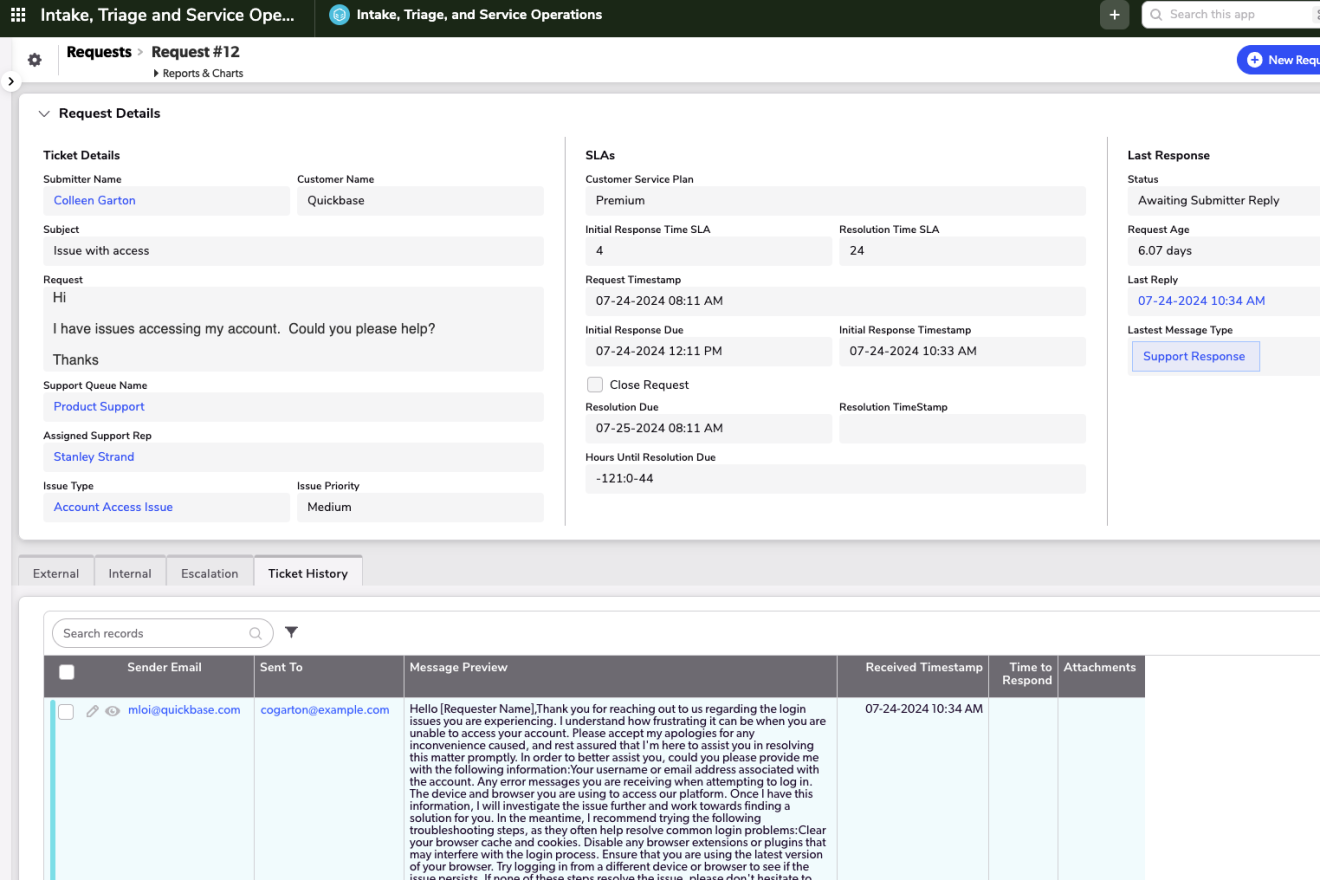Viewport: 1320px width, 880px height.
Task: Open the Colleen Garton submitter link
Action: click(95, 201)
